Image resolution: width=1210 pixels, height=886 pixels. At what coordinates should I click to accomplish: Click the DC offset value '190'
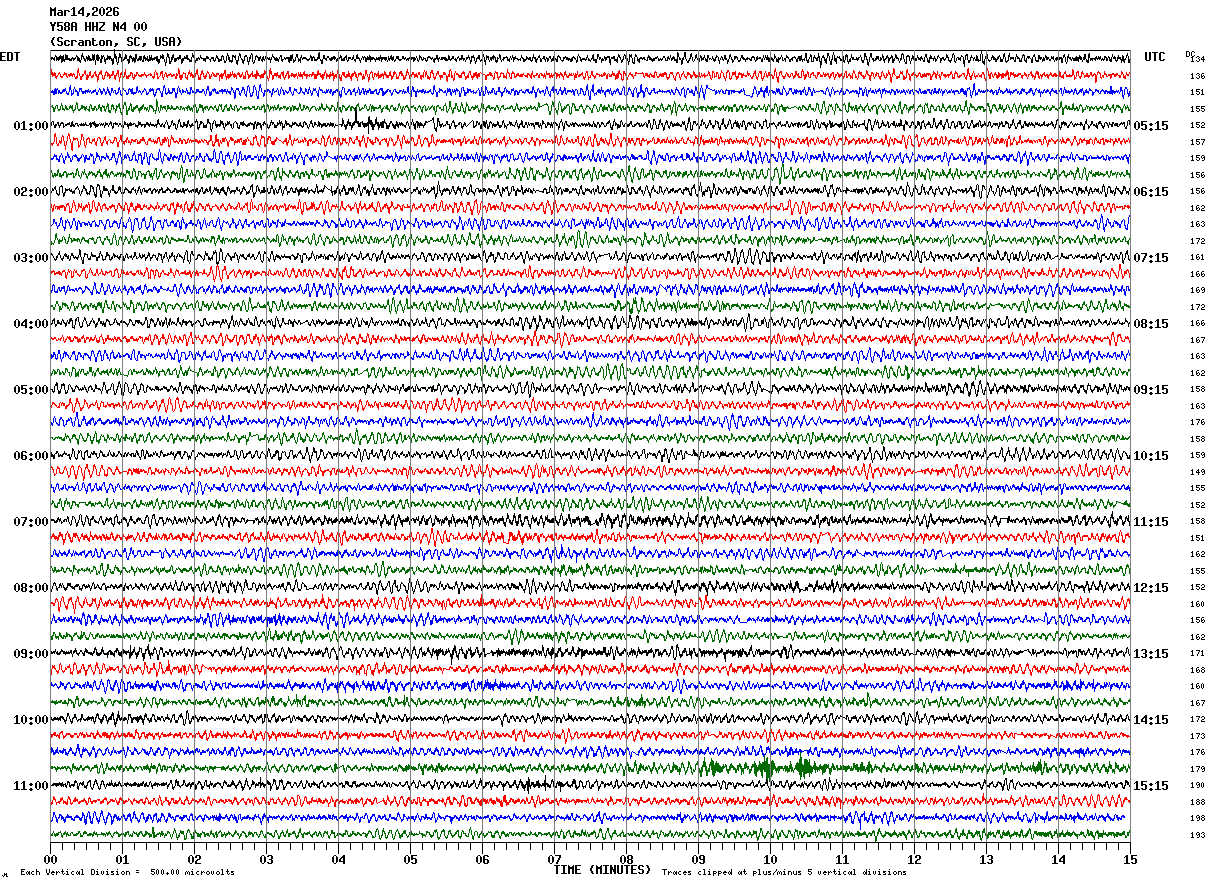[x=1197, y=786]
